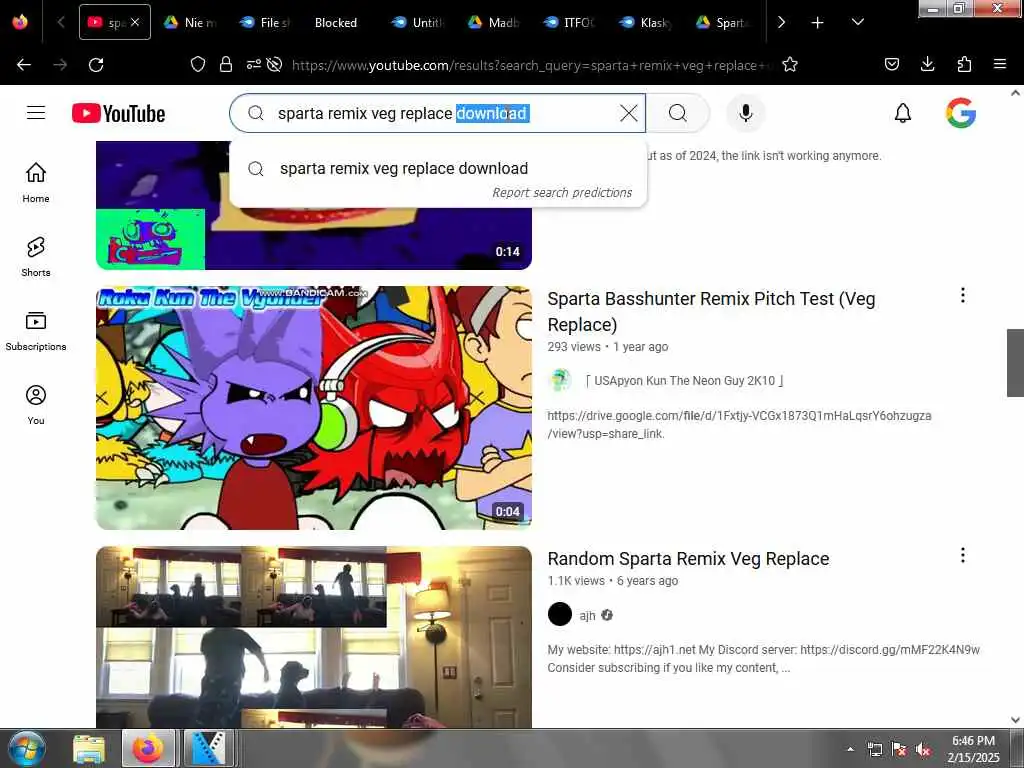Click the Firefox taskbar button
This screenshot has height=768, width=1024.
pyautogui.click(x=148, y=748)
